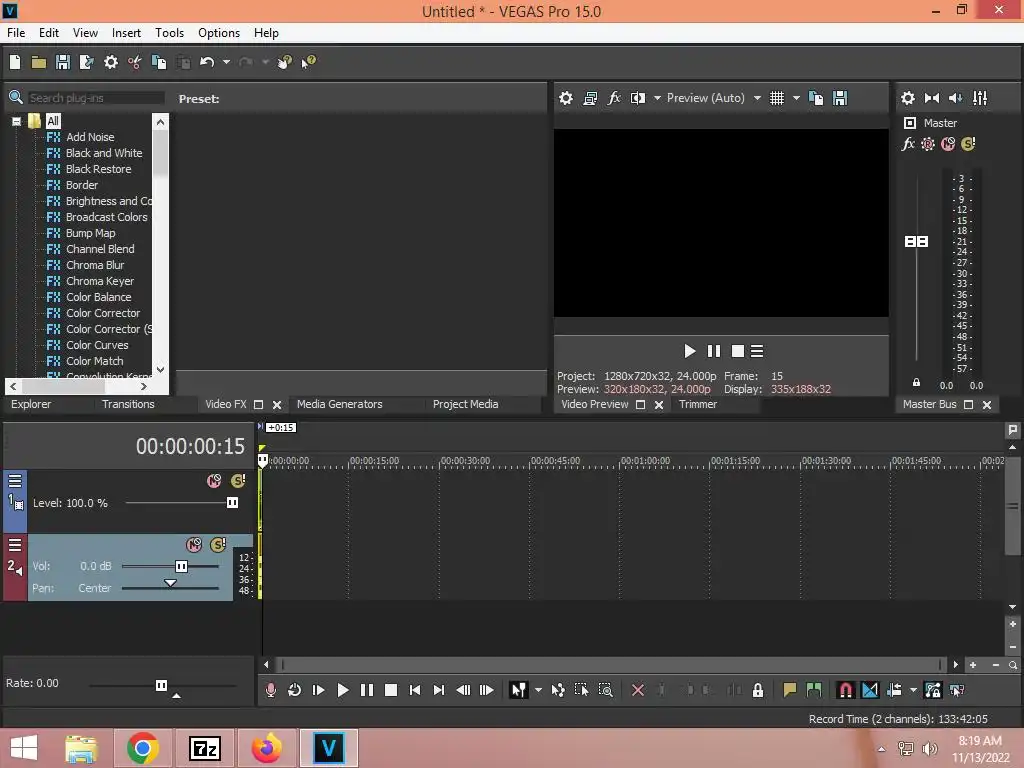The image size is (1024, 768).
Task: Click the audio track 2 Vol slider handle
Action: point(182,566)
